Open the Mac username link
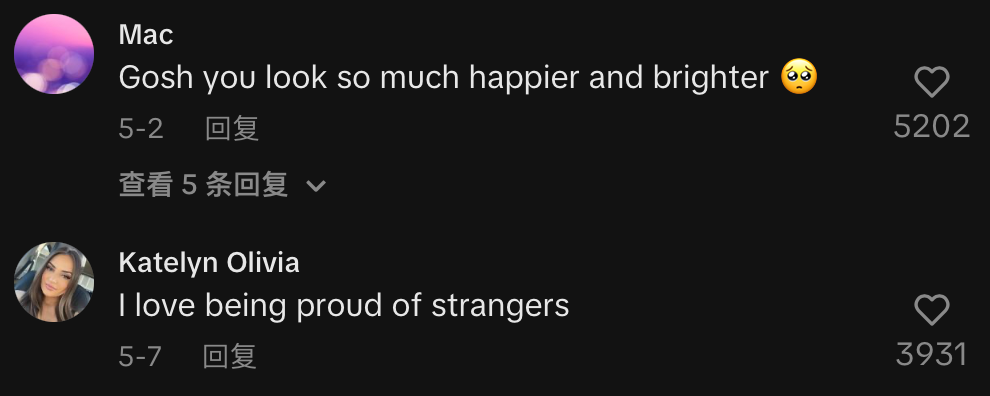 146,35
